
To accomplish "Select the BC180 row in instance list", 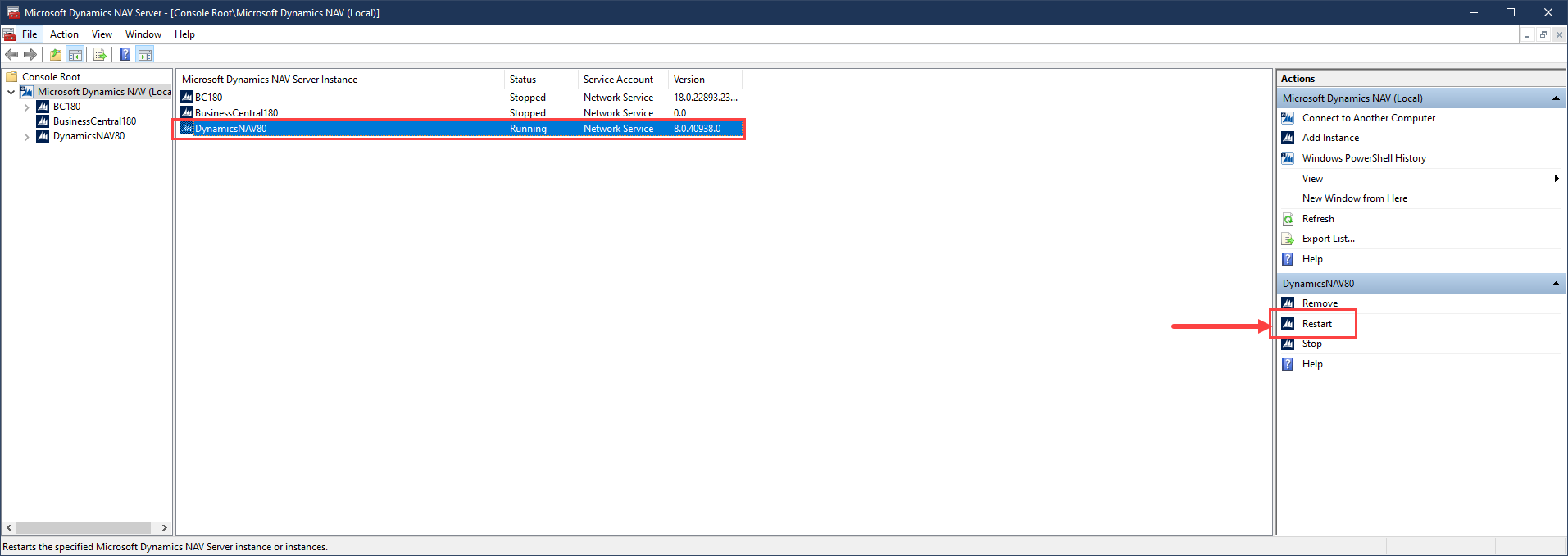I will [x=460, y=98].
